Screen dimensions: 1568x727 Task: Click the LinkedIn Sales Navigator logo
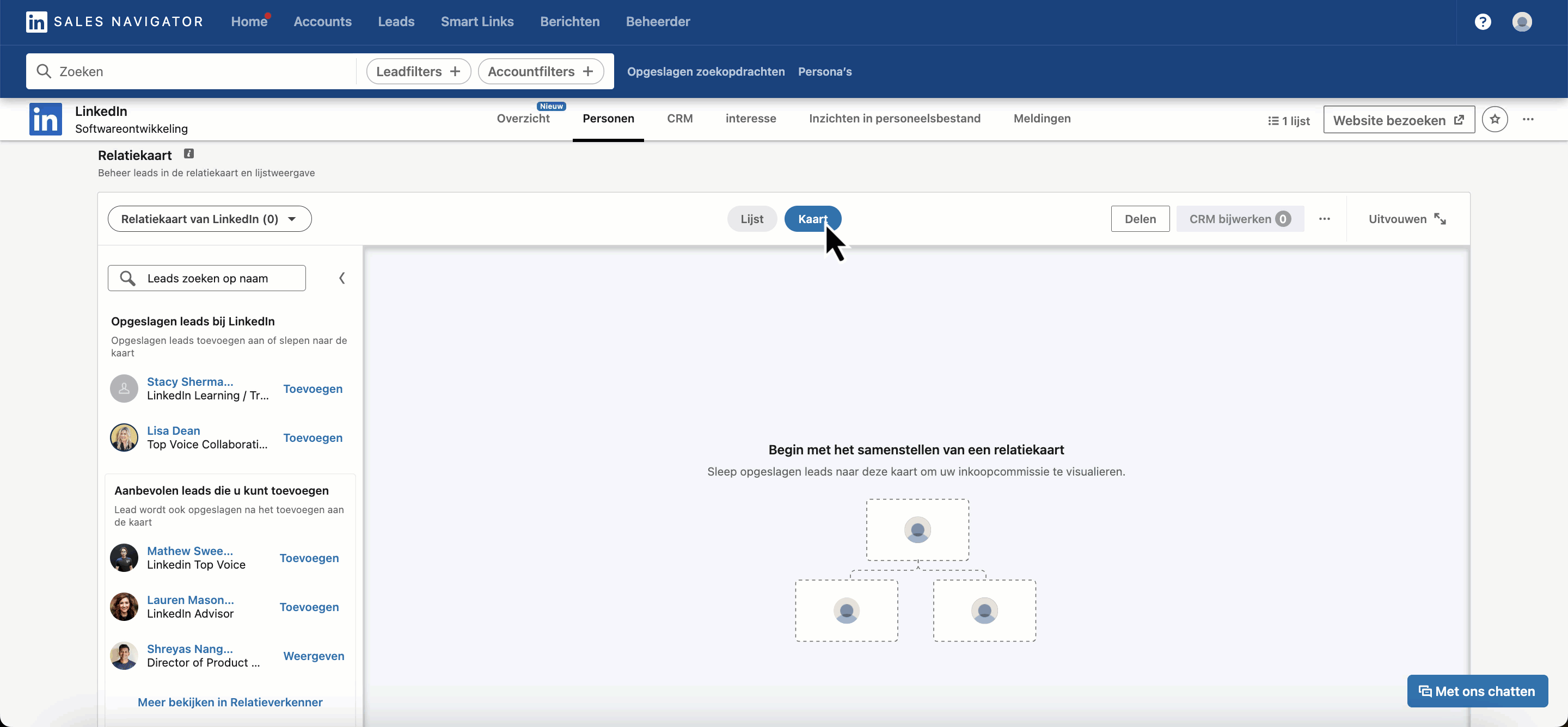tap(114, 22)
